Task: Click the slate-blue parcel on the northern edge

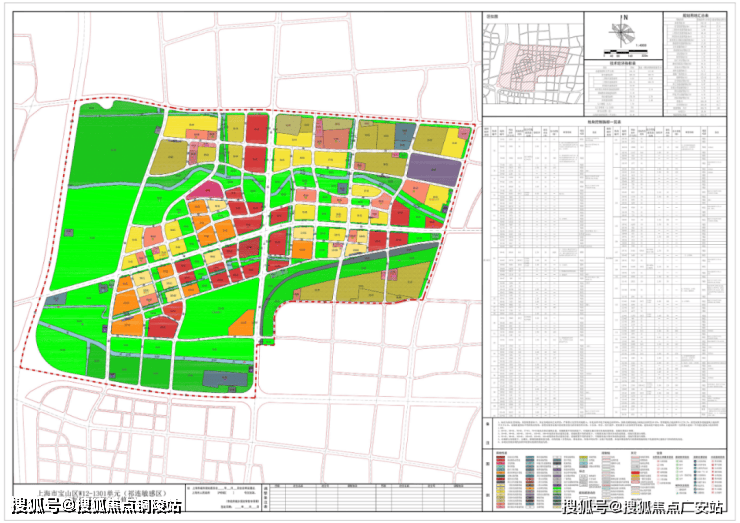Action: 404,133
